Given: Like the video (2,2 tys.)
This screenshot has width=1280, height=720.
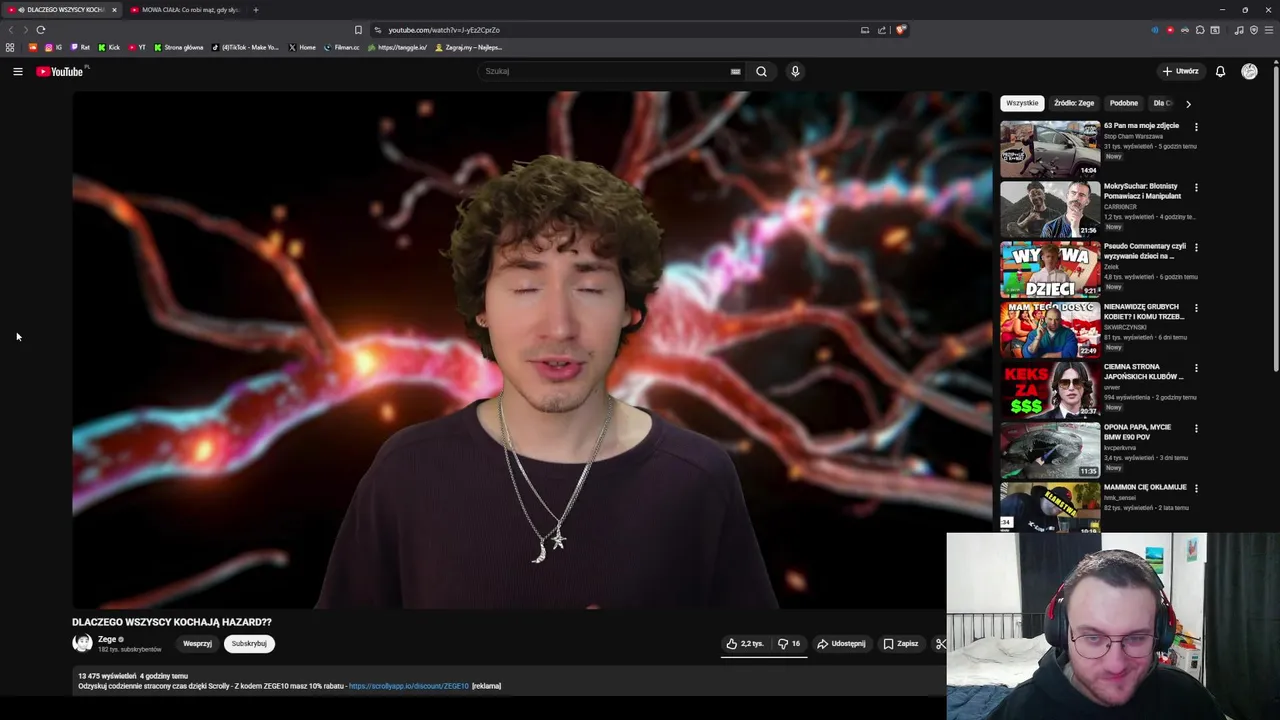Looking at the screenshot, I should coord(745,644).
